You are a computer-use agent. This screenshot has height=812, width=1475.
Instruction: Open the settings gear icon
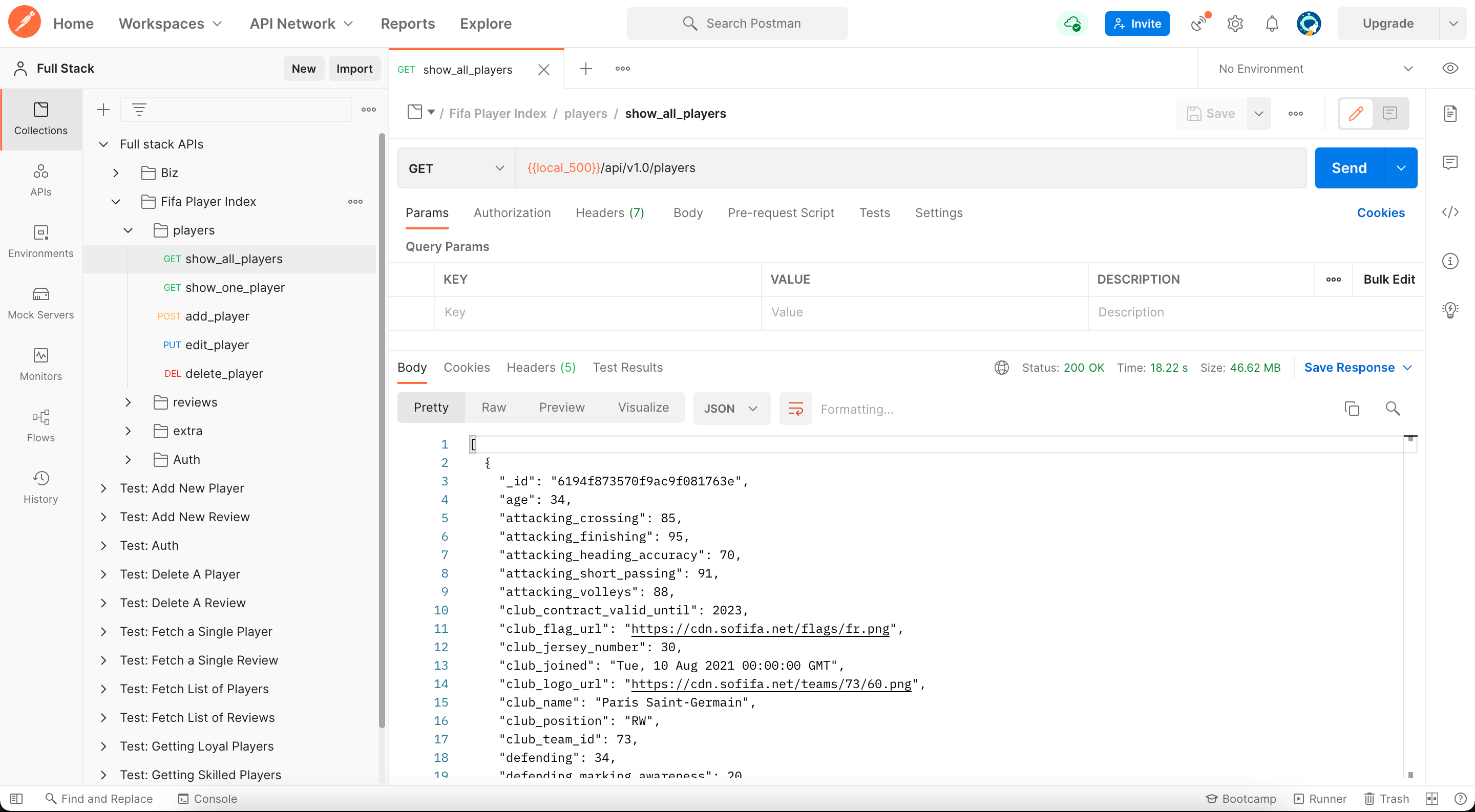(1235, 24)
